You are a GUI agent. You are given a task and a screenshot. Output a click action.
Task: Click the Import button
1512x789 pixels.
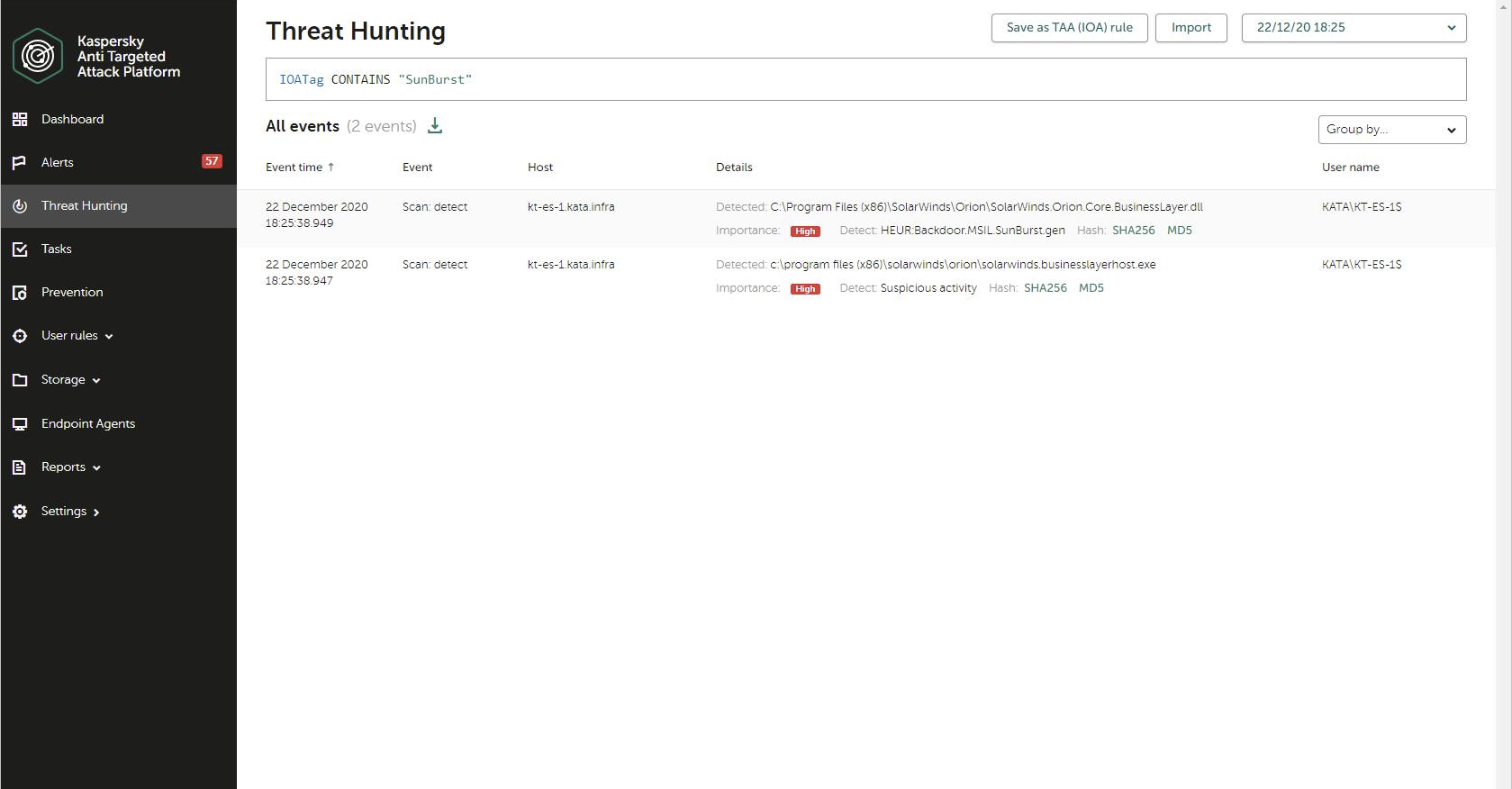coord(1191,28)
